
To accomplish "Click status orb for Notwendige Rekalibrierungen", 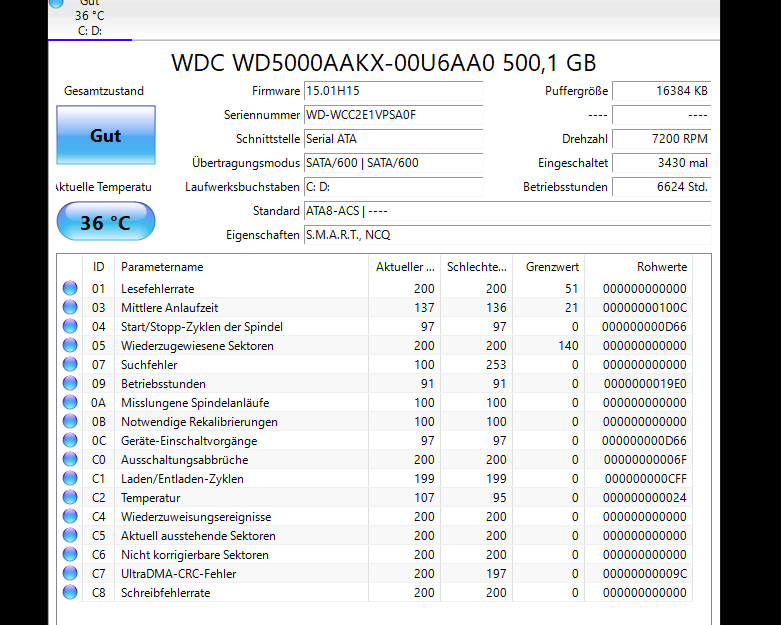I will click(70, 421).
